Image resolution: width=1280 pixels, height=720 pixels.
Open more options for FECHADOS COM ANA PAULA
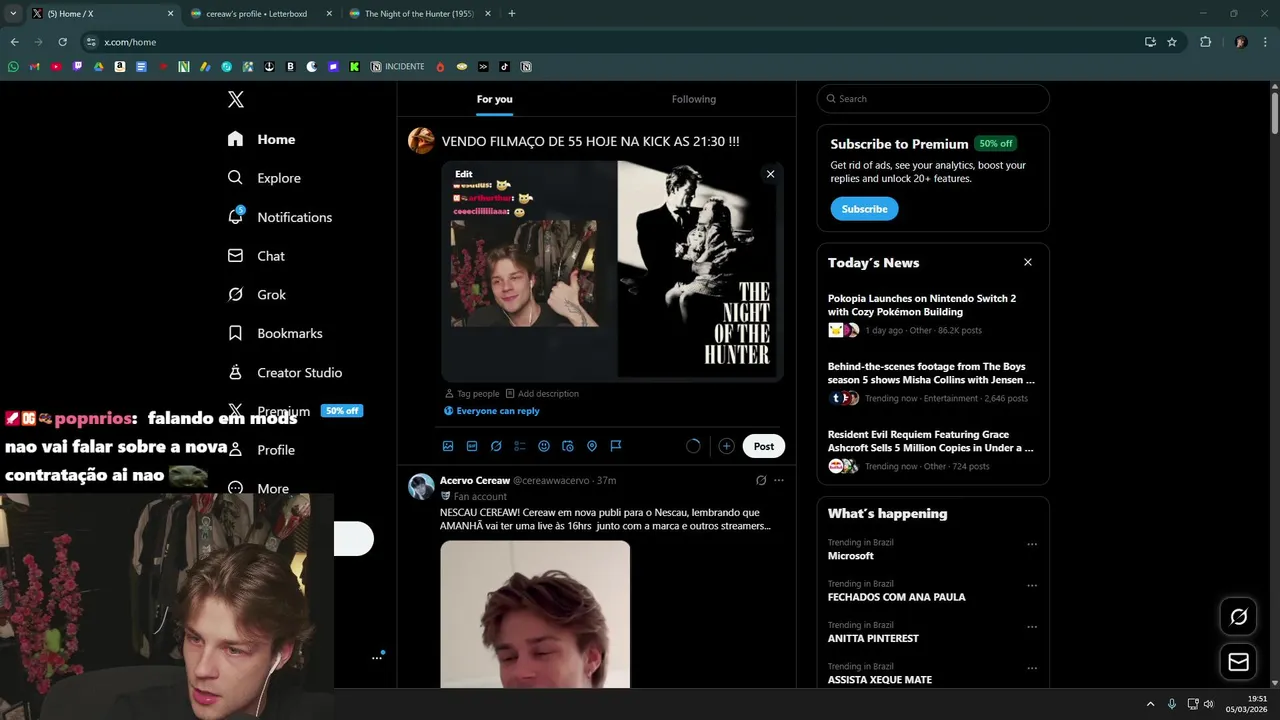1032,586
